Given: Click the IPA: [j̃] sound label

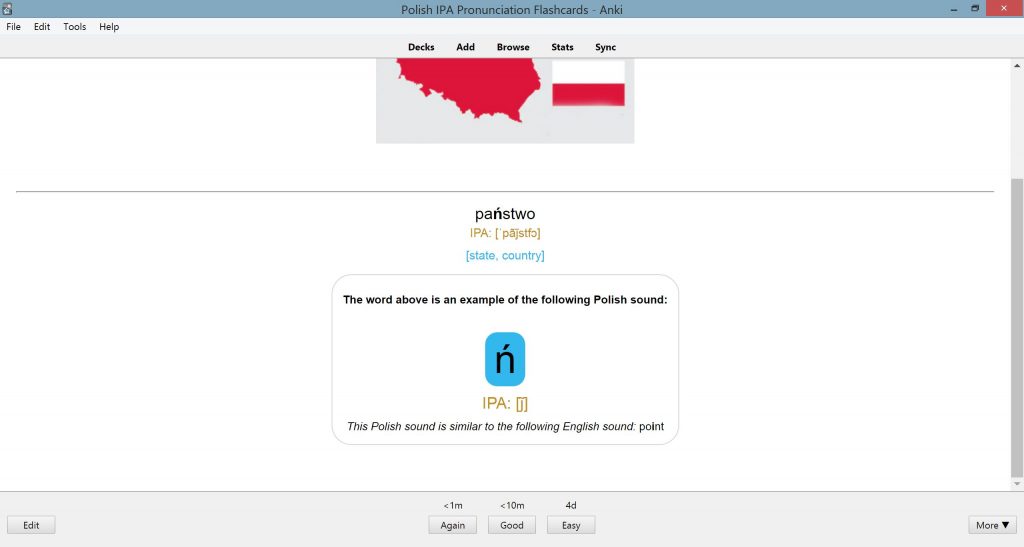Looking at the screenshot, I should click(x=505, y=403).
